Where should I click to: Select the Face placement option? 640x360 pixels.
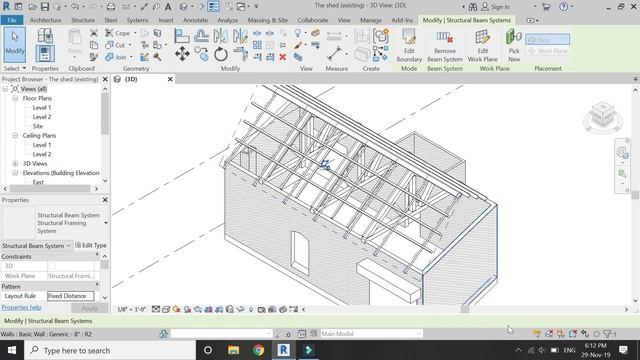coord(547,40)
